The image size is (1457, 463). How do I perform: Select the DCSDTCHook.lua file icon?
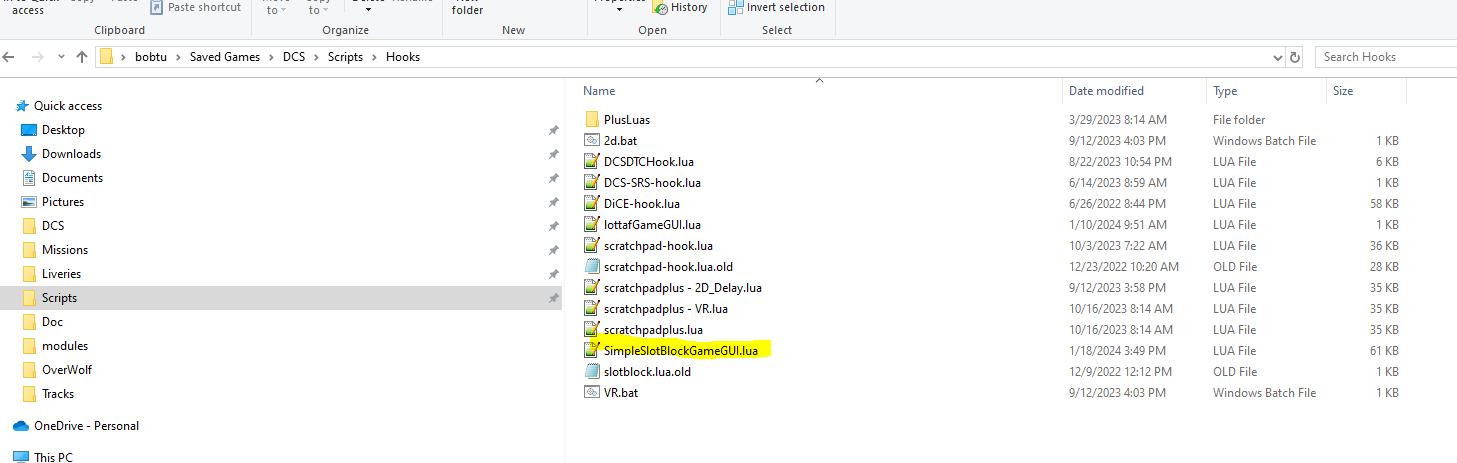pyautogui.click(x=592, y=162)
